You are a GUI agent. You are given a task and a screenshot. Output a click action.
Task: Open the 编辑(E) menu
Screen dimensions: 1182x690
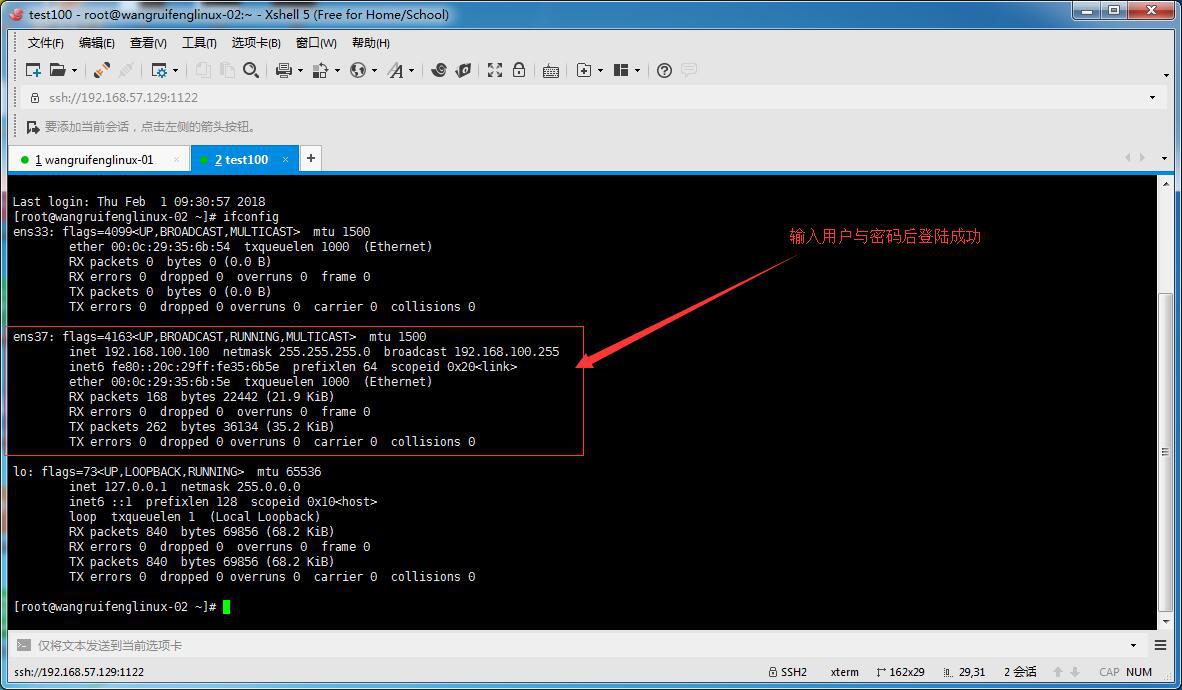(96, 43)
